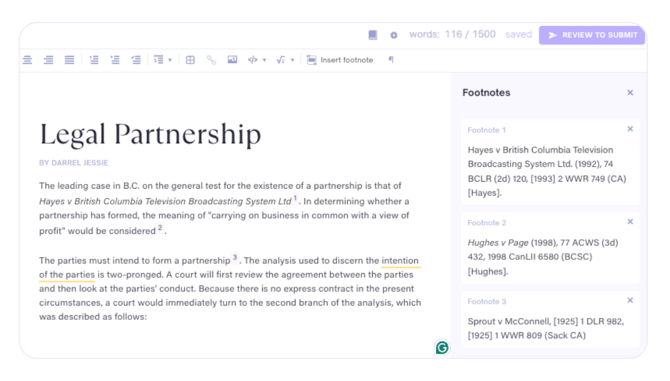This screenshot has height=381, width=670.
Task: Delete Footnote 2
Action: [x=630, y=222]
